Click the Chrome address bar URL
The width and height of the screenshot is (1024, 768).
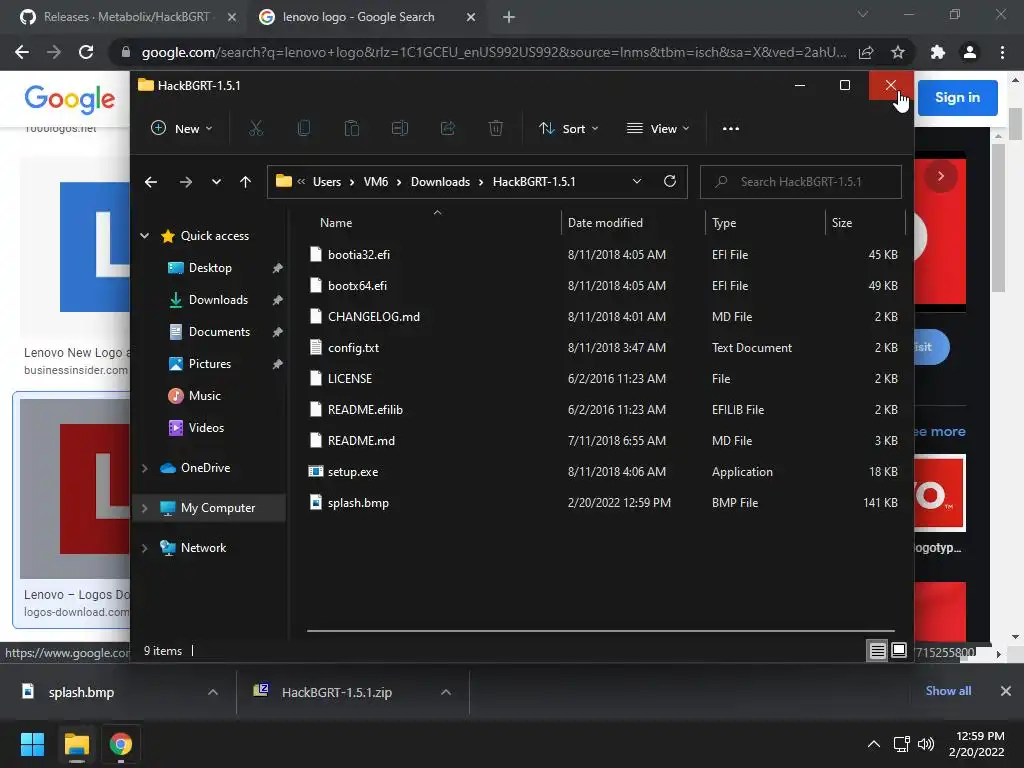click(x=494, y=52)
